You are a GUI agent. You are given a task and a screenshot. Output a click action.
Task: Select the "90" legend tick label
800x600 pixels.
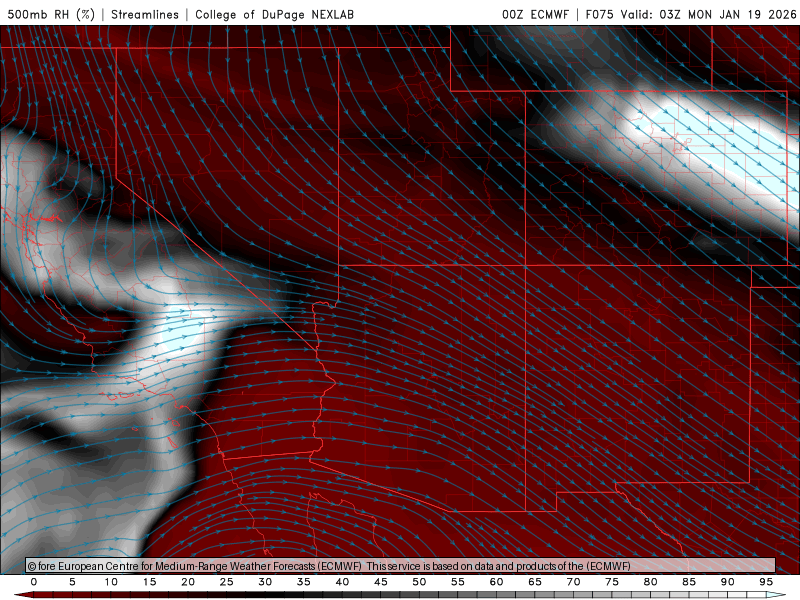coord(728,582)
